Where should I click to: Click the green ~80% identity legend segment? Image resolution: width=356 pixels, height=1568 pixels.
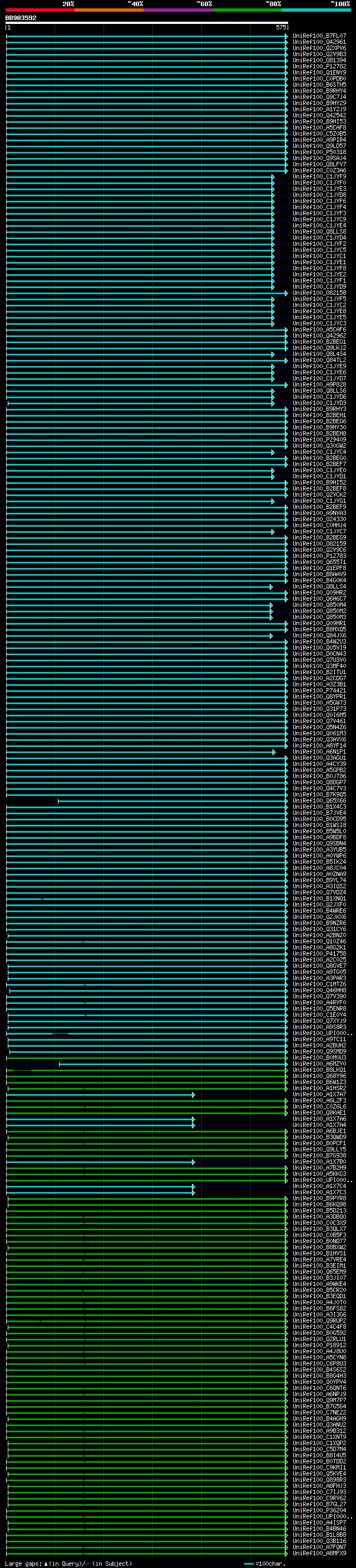pos(247,10)
